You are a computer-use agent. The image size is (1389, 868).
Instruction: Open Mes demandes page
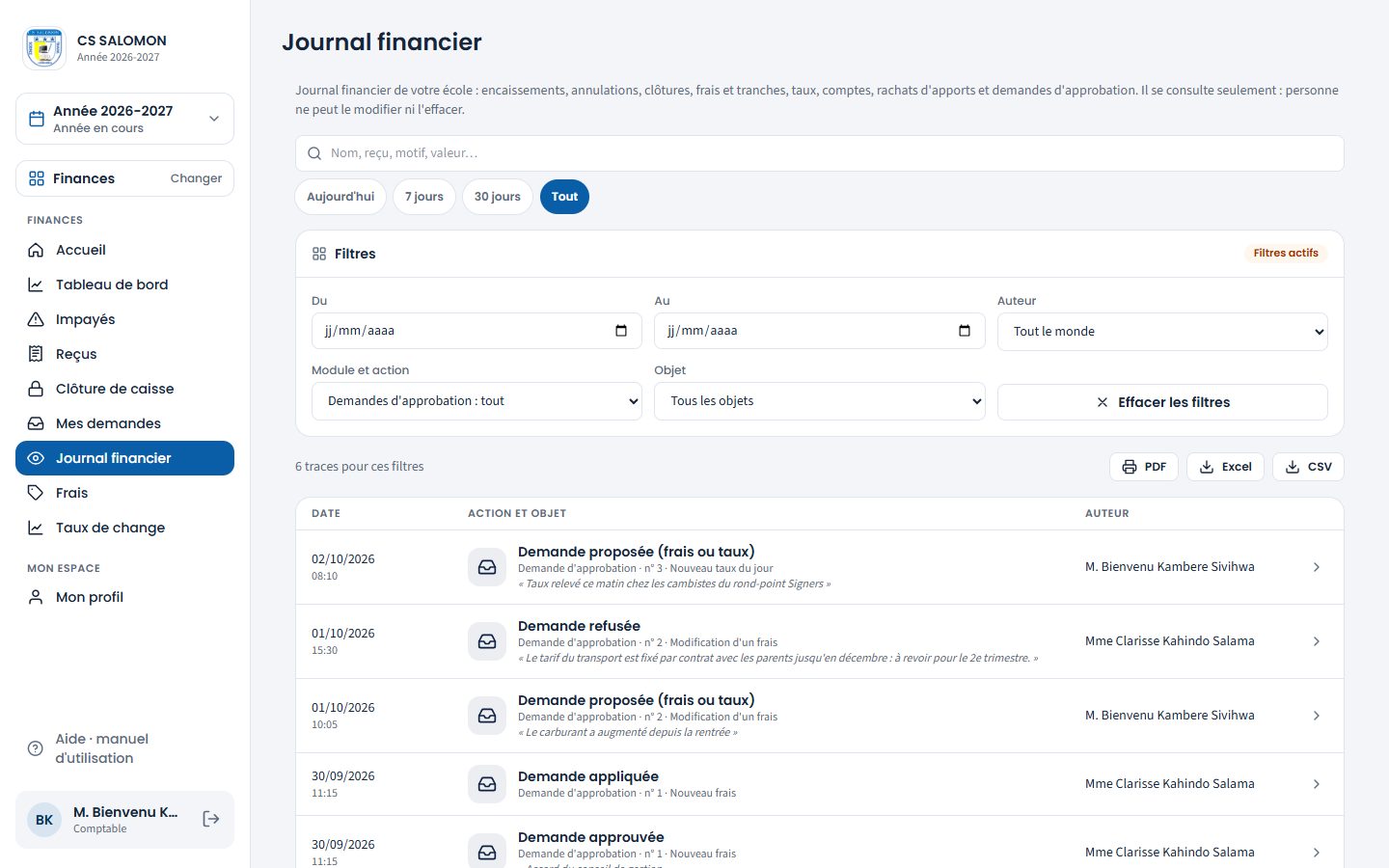[x=124, y=423]
